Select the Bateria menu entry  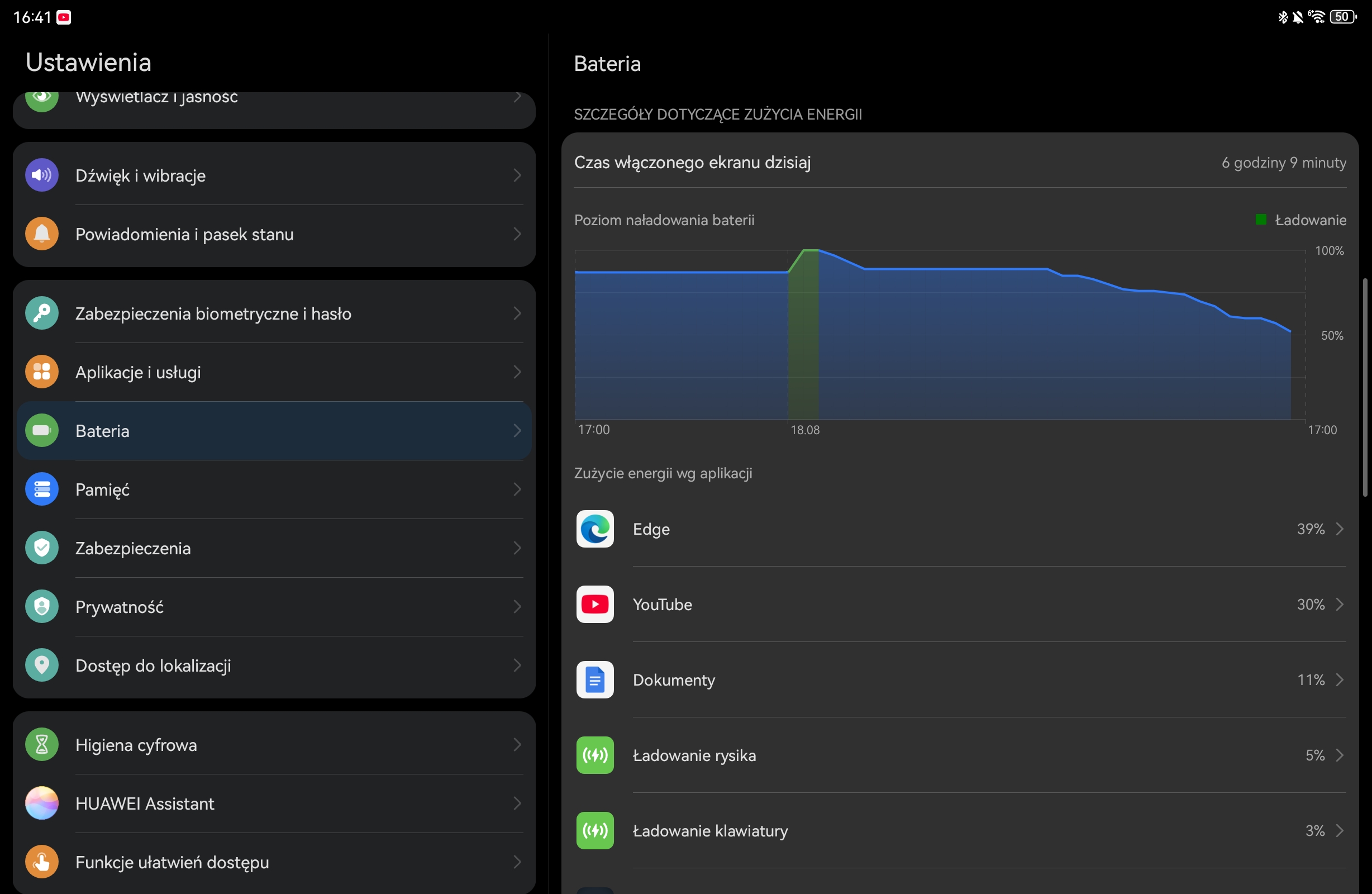[x=274, y=431]
